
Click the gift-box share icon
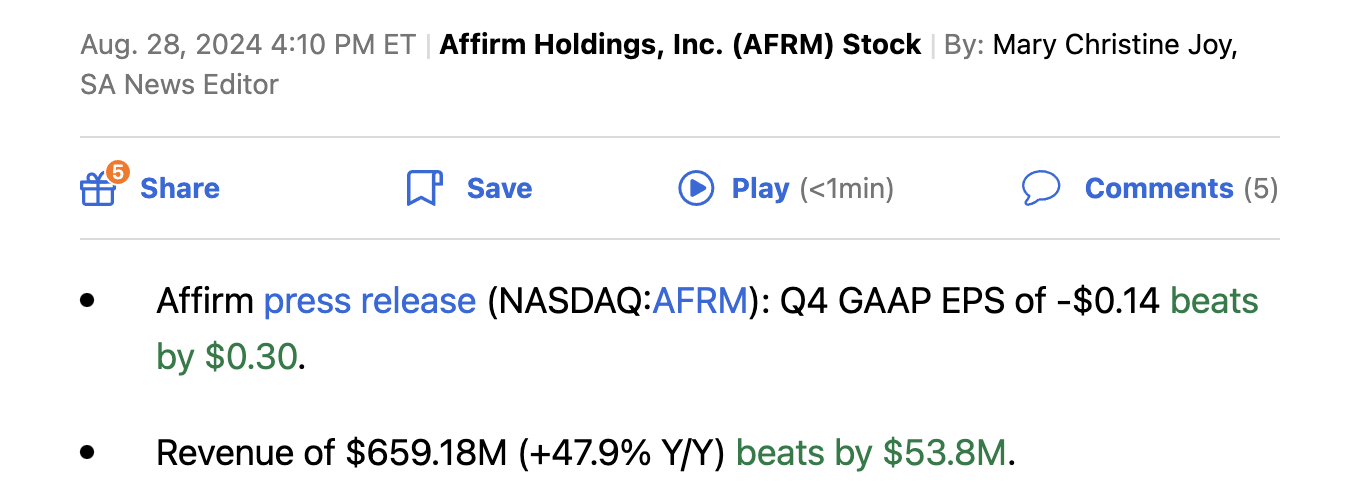(98, 190)
